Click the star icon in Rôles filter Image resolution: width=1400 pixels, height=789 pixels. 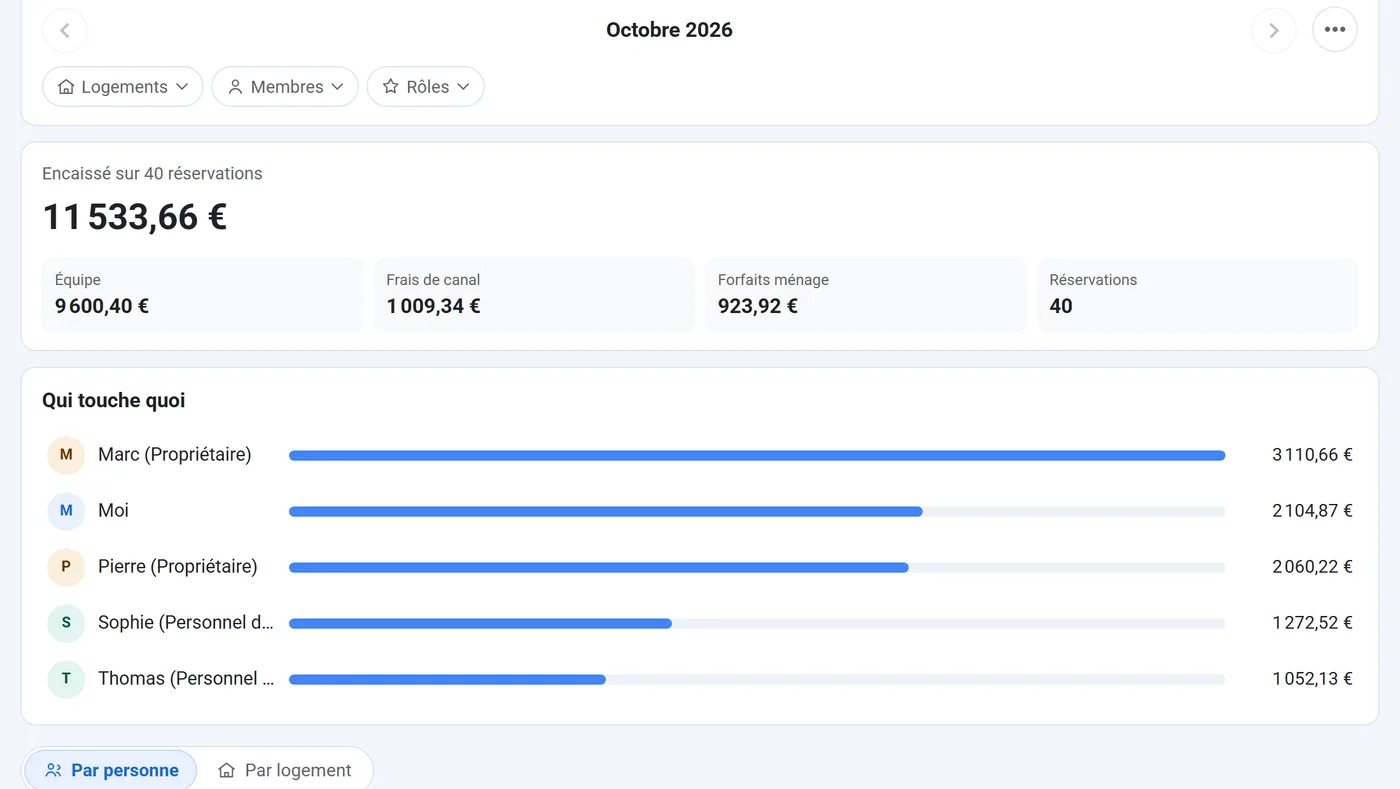click(x=391, y=87)
